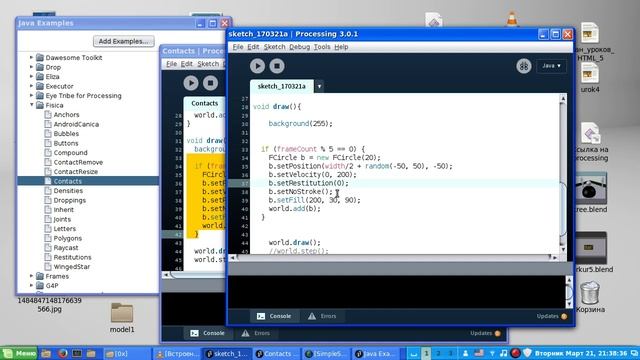Click the Add Examples... button
640x360 pixels.
(124, 41)
